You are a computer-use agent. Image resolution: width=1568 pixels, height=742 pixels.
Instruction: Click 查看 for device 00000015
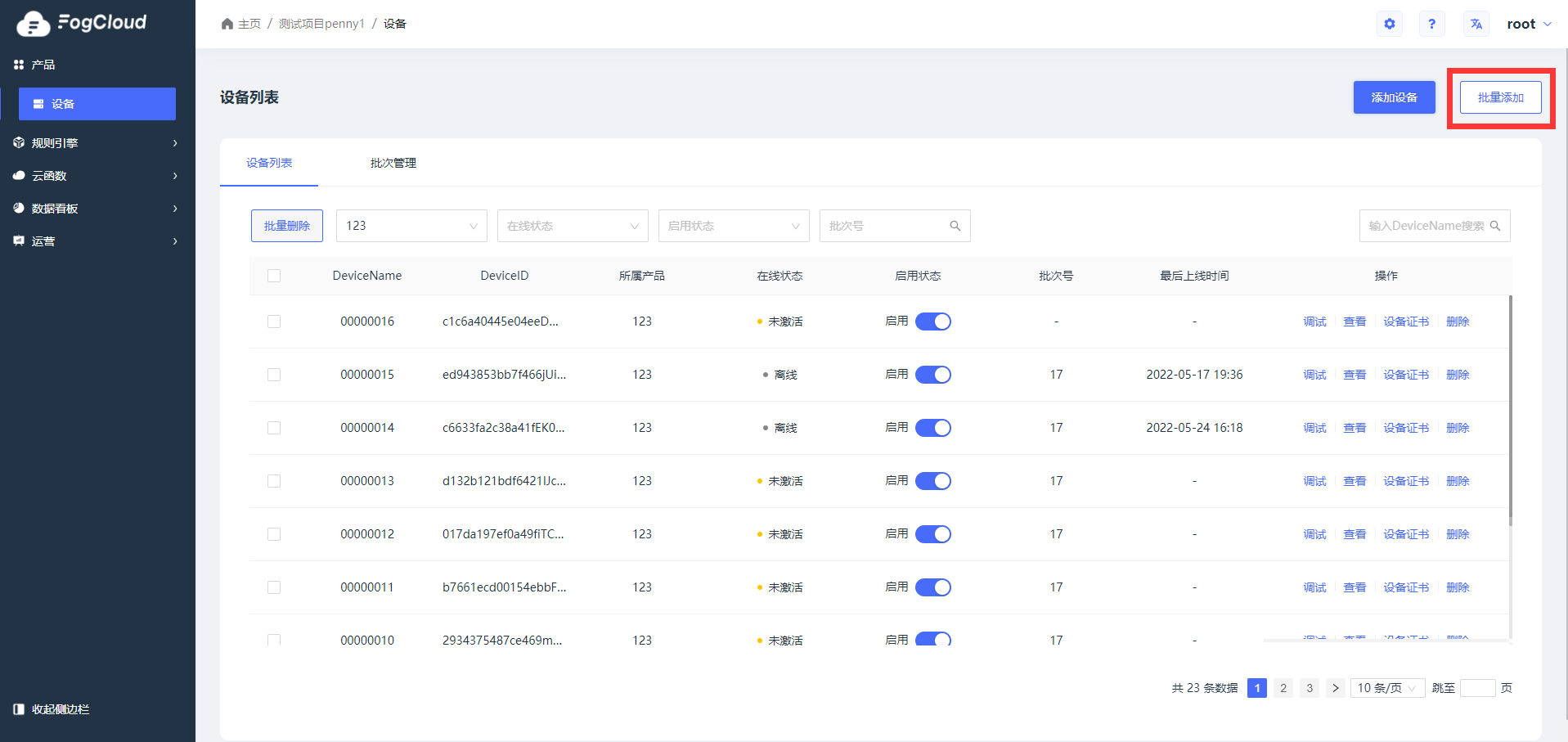coord(1355,375)
